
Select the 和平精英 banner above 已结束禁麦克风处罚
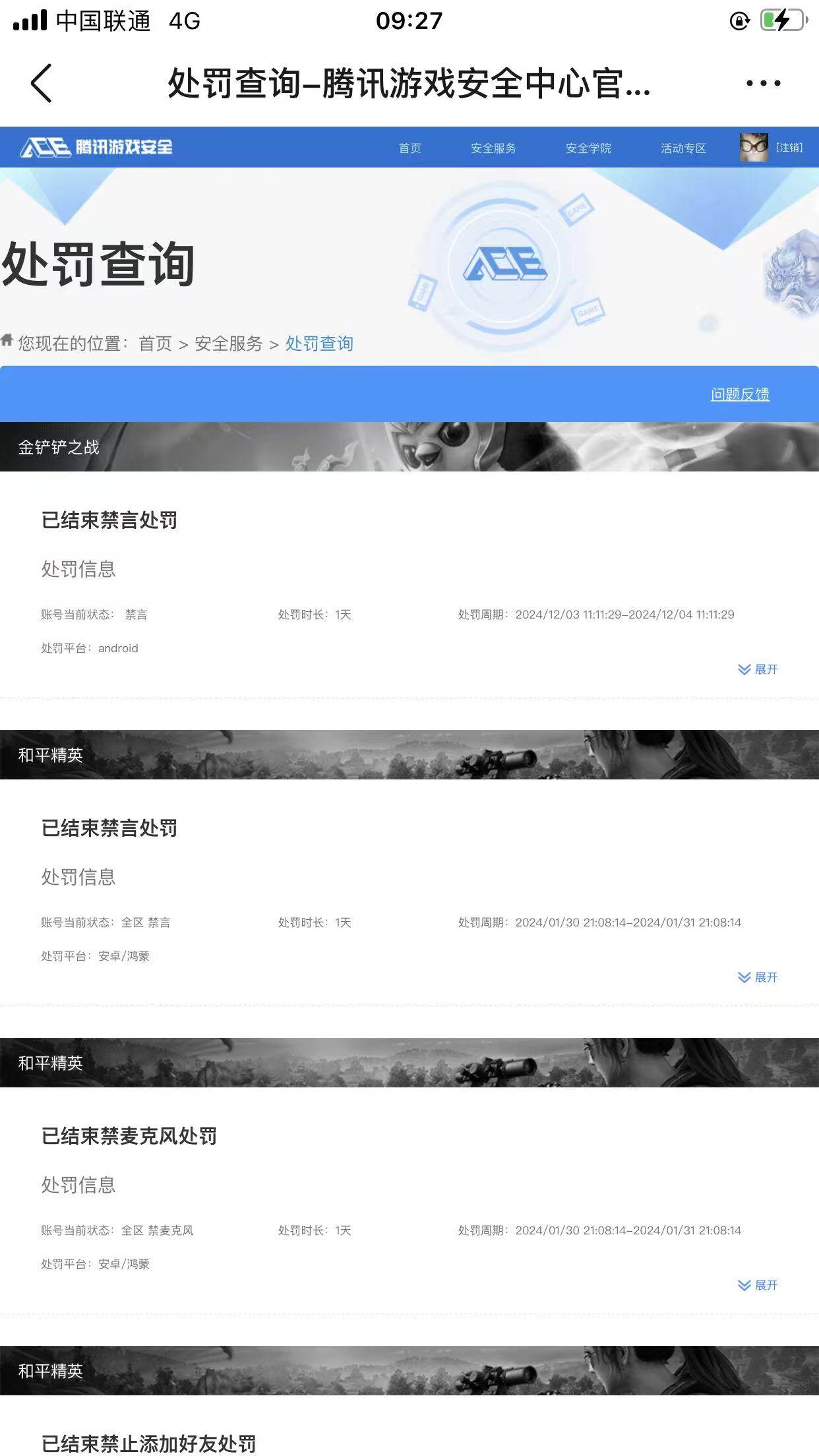tap(409, 1062)
